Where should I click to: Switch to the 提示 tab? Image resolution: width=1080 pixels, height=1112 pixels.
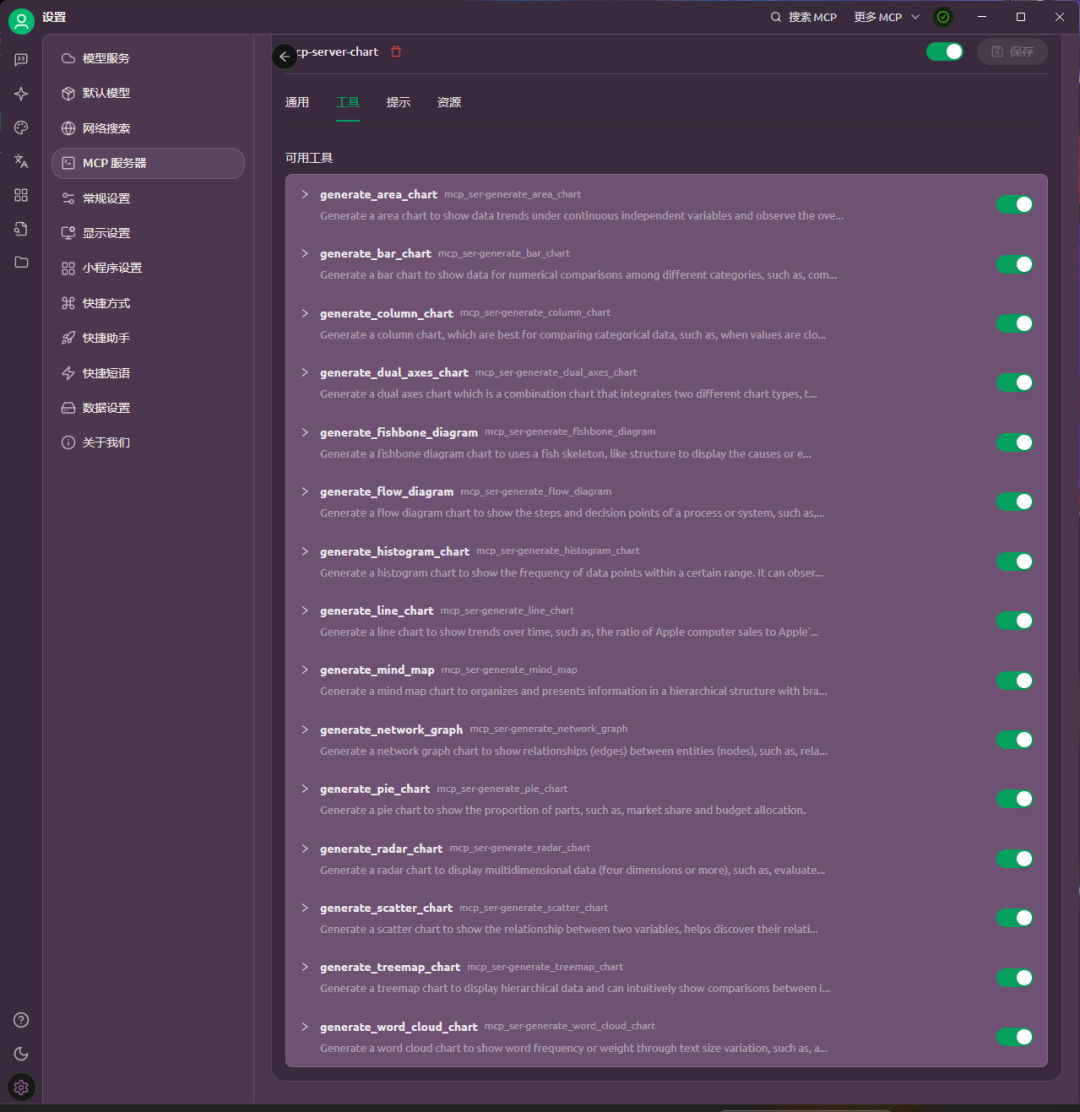[399, 102]
